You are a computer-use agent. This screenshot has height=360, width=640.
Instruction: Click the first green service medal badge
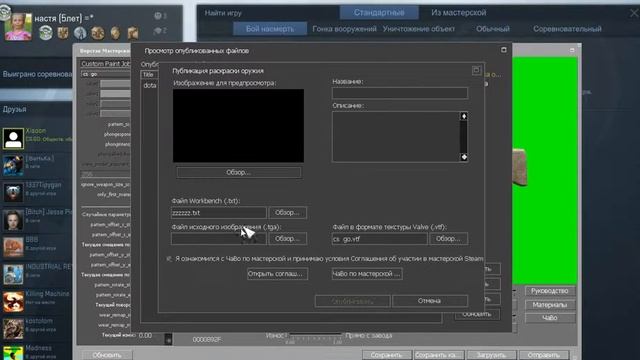(x=45, y=33)
